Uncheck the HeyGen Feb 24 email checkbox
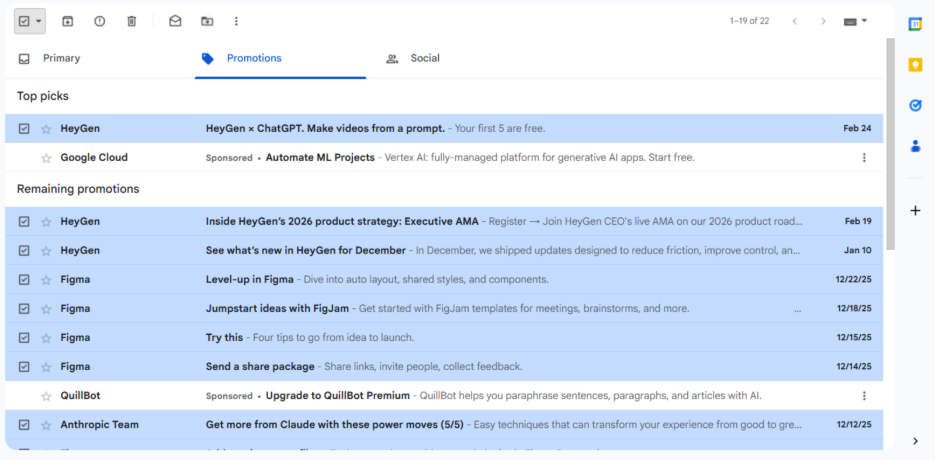Viewport: 936px width, 460px height. tap(24, 129)
